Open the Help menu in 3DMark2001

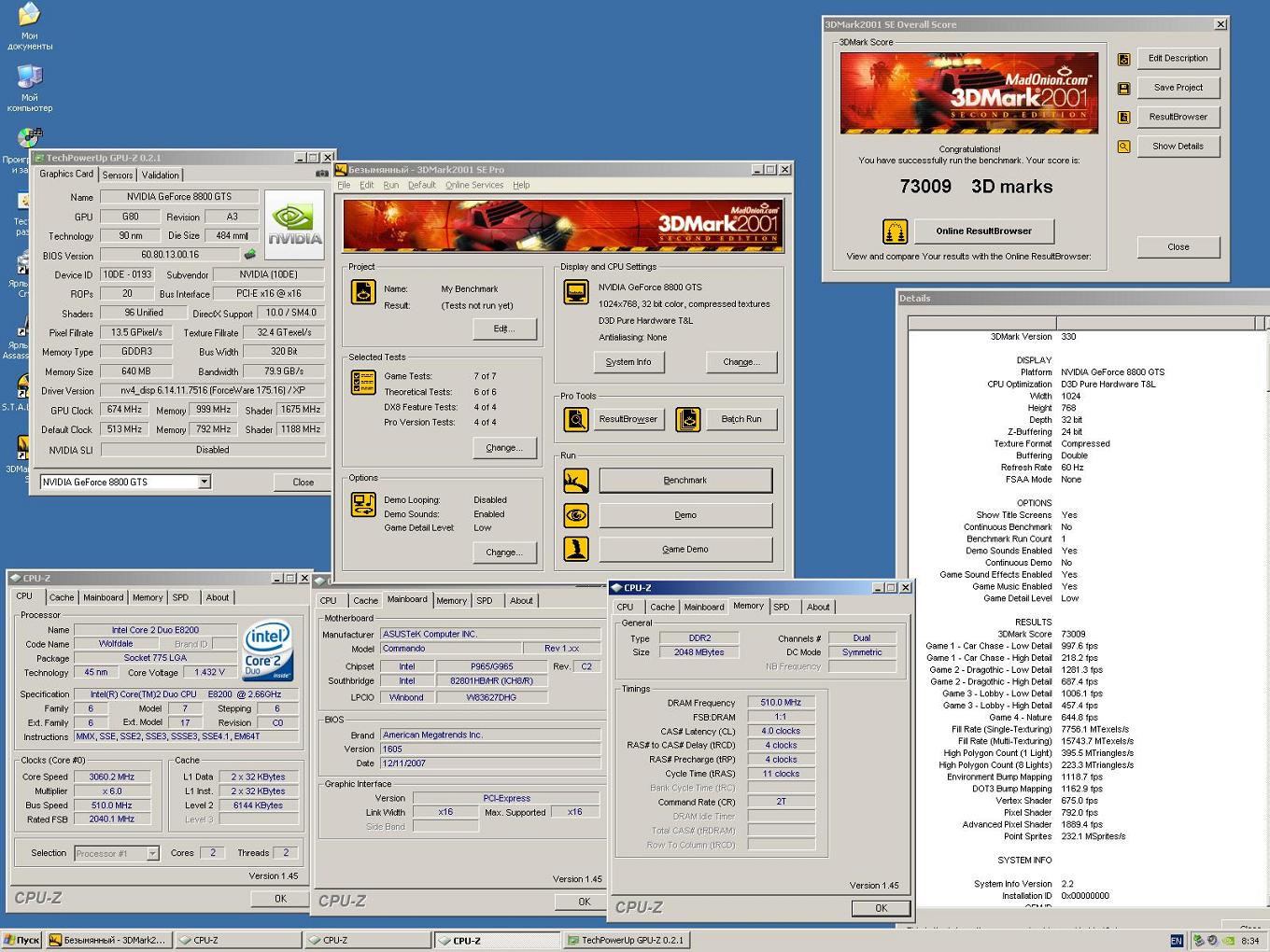point(521,186)
